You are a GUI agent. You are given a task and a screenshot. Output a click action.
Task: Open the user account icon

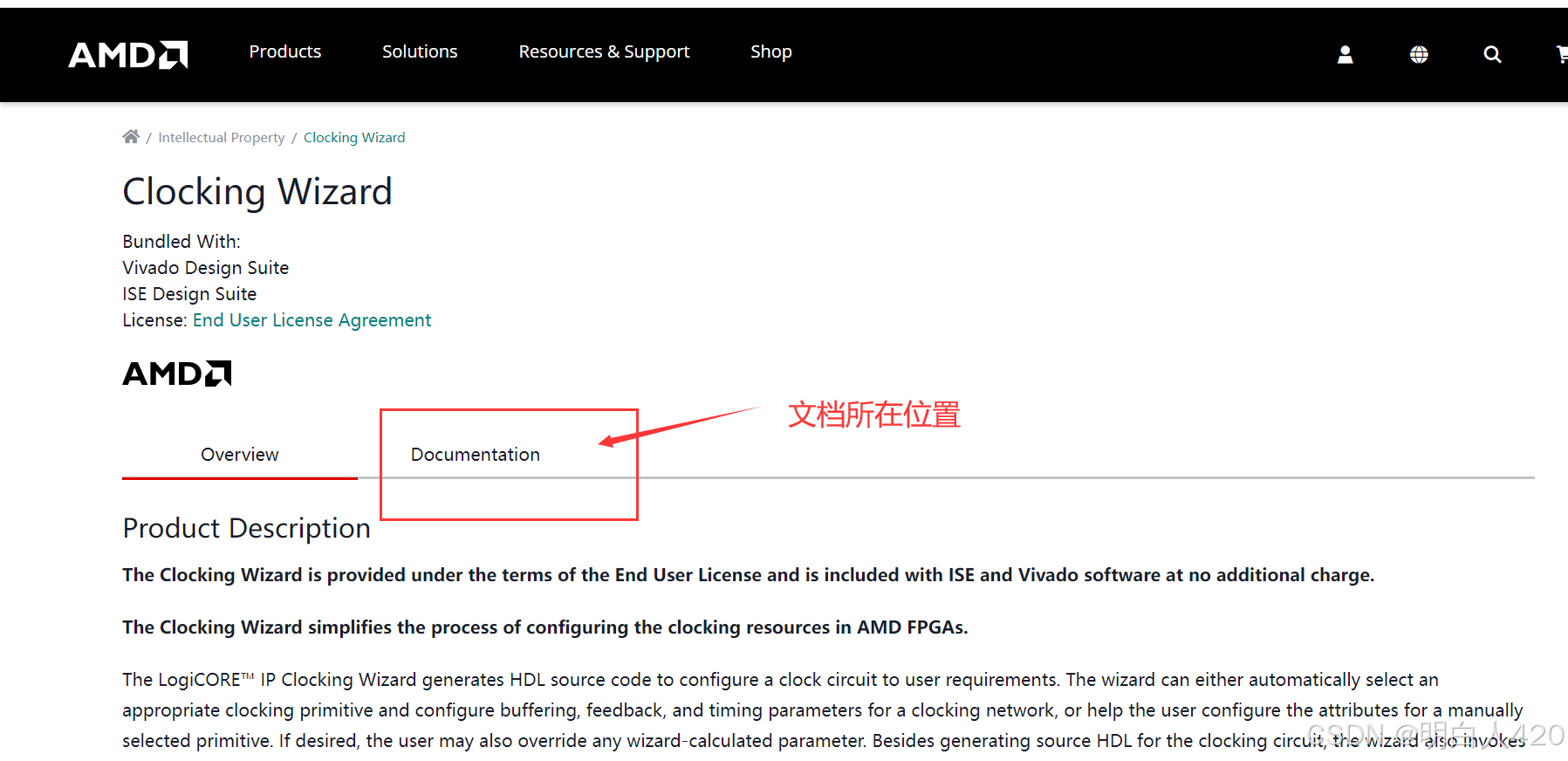click(x=1345, y=55)
